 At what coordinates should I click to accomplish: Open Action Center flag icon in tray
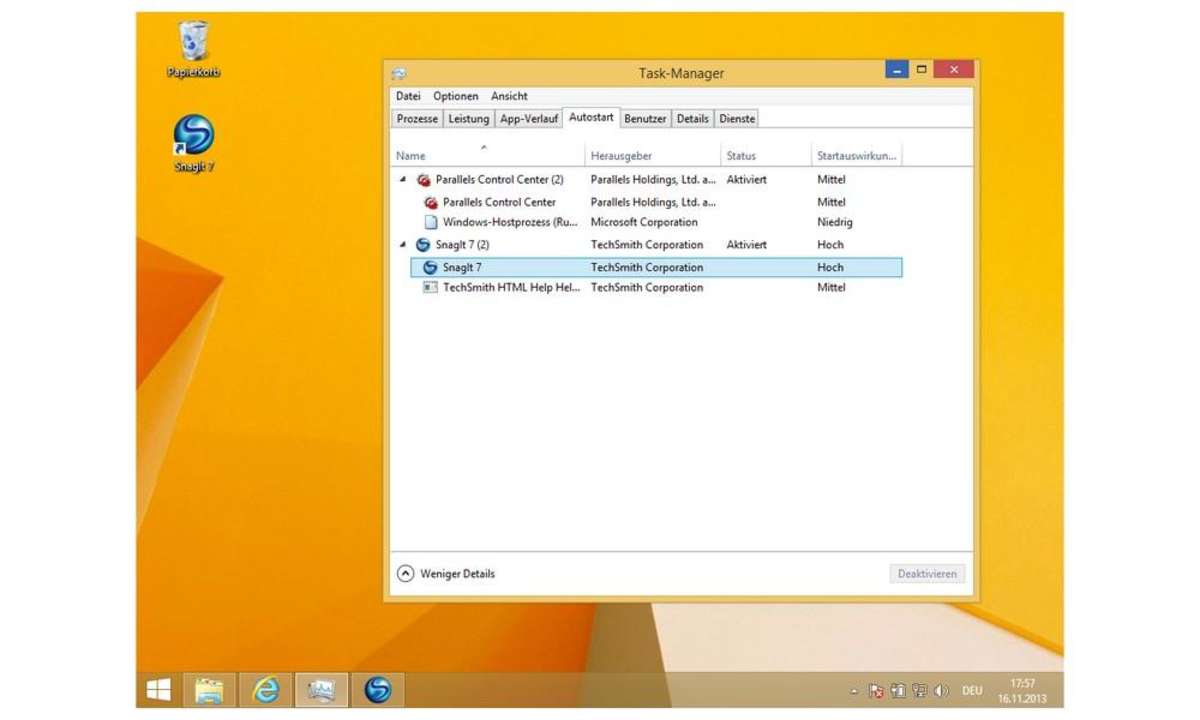click(876, 690)
